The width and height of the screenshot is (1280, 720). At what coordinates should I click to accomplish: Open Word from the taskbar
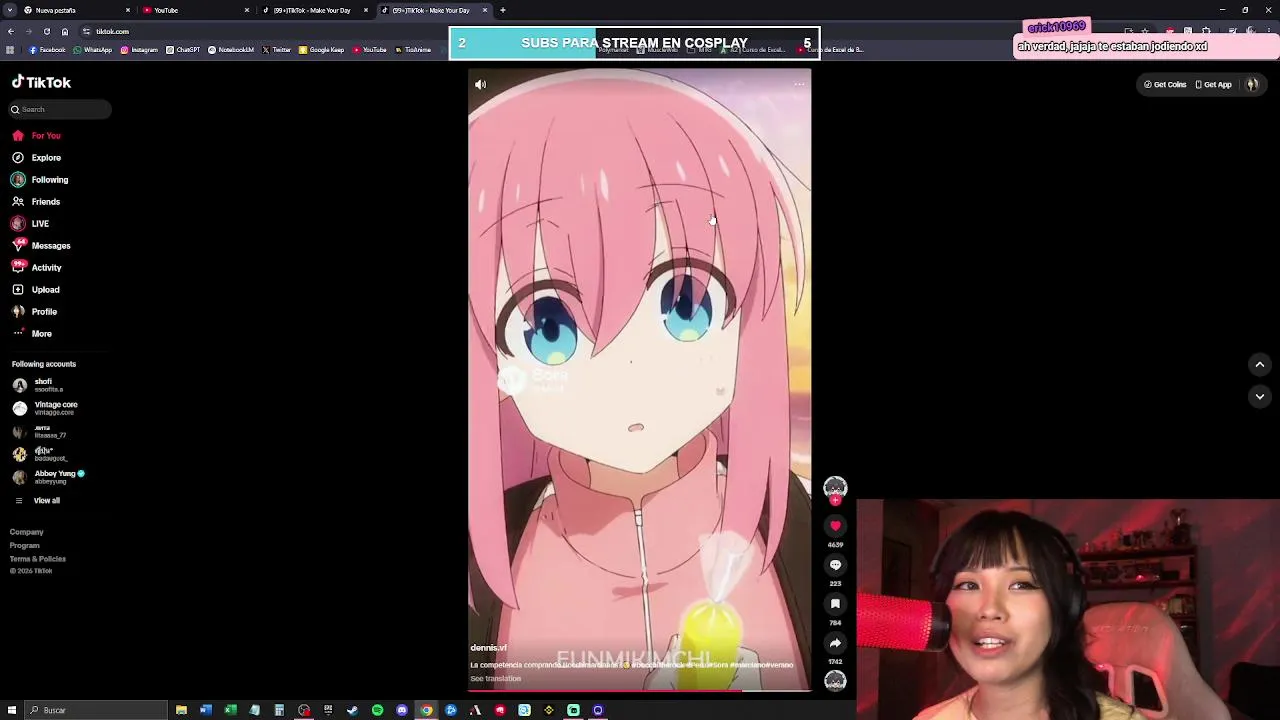[x=205, y=710]
